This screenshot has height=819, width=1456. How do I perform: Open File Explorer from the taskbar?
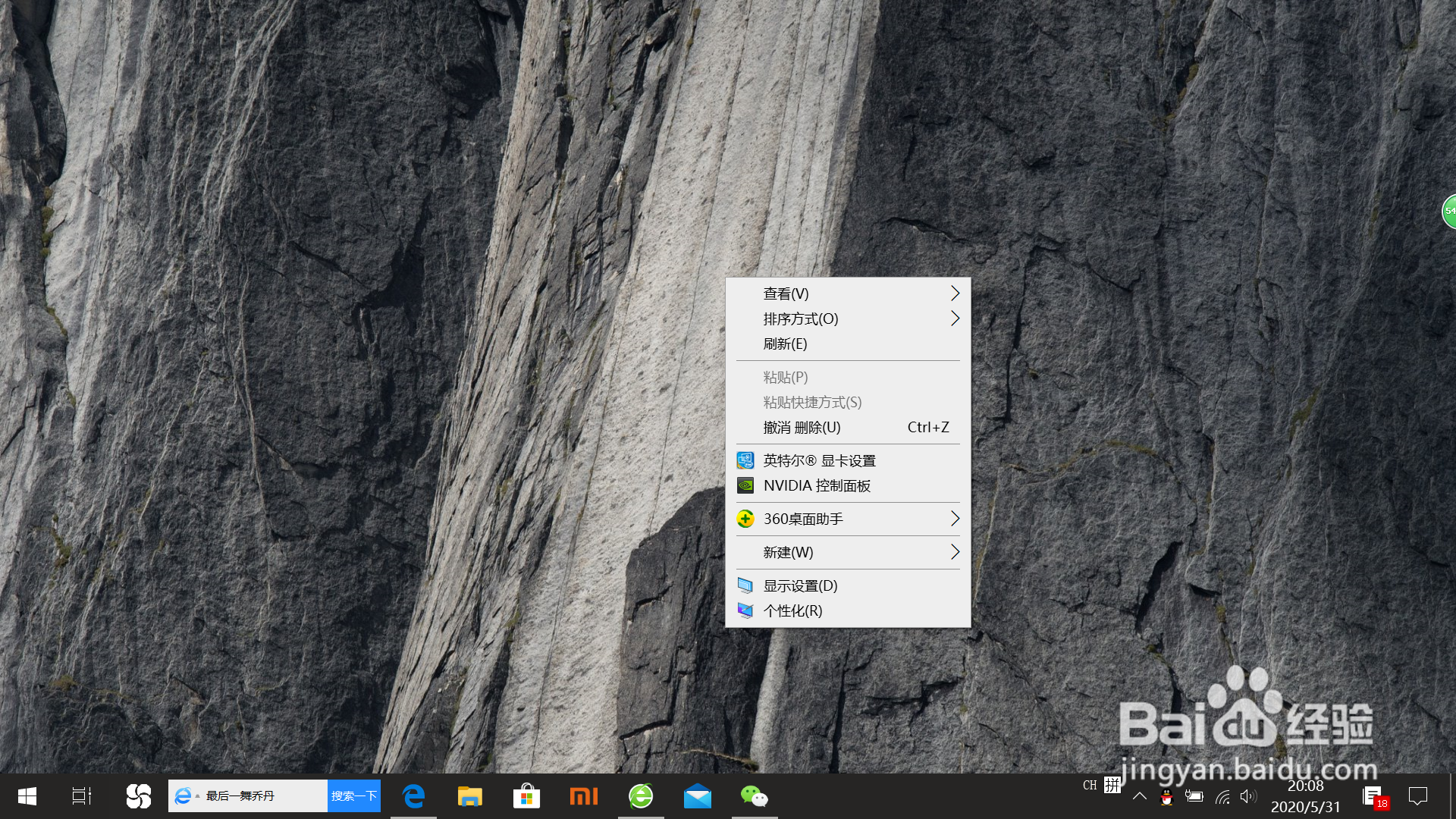tap(470, 796)
